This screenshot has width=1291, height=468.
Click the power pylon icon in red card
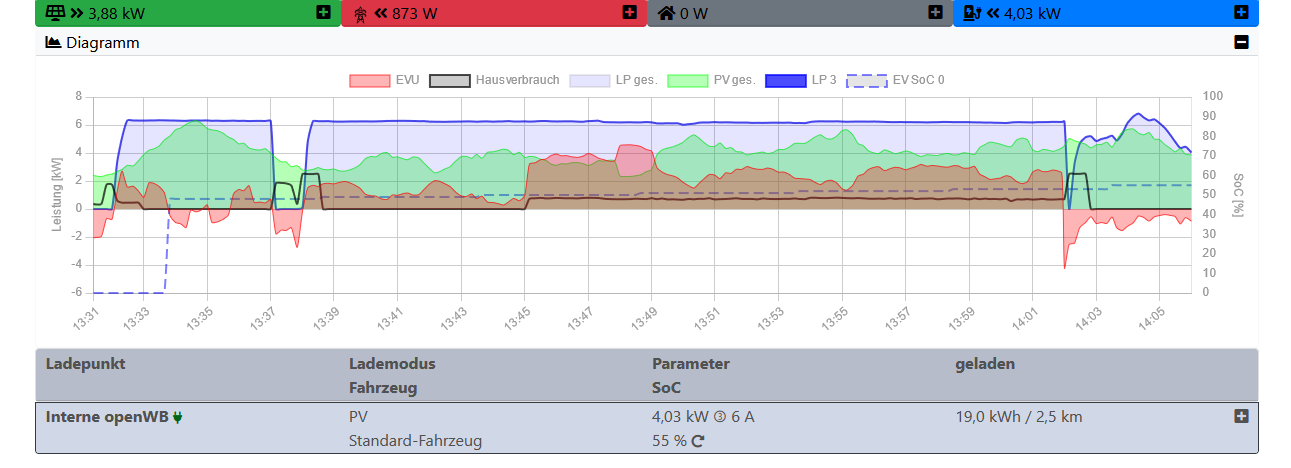[362, 13]
